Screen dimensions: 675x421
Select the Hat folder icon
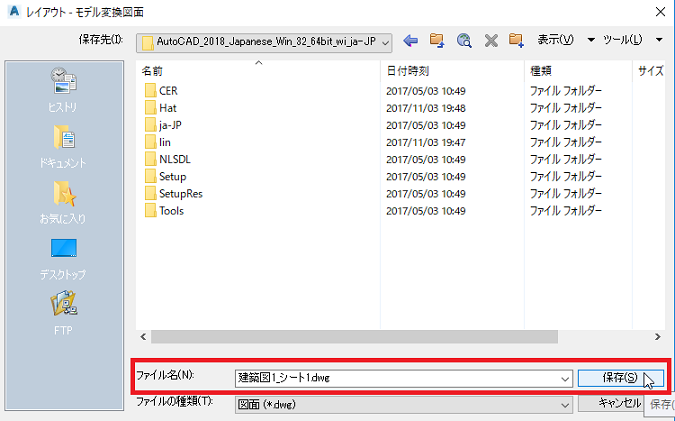150,108
